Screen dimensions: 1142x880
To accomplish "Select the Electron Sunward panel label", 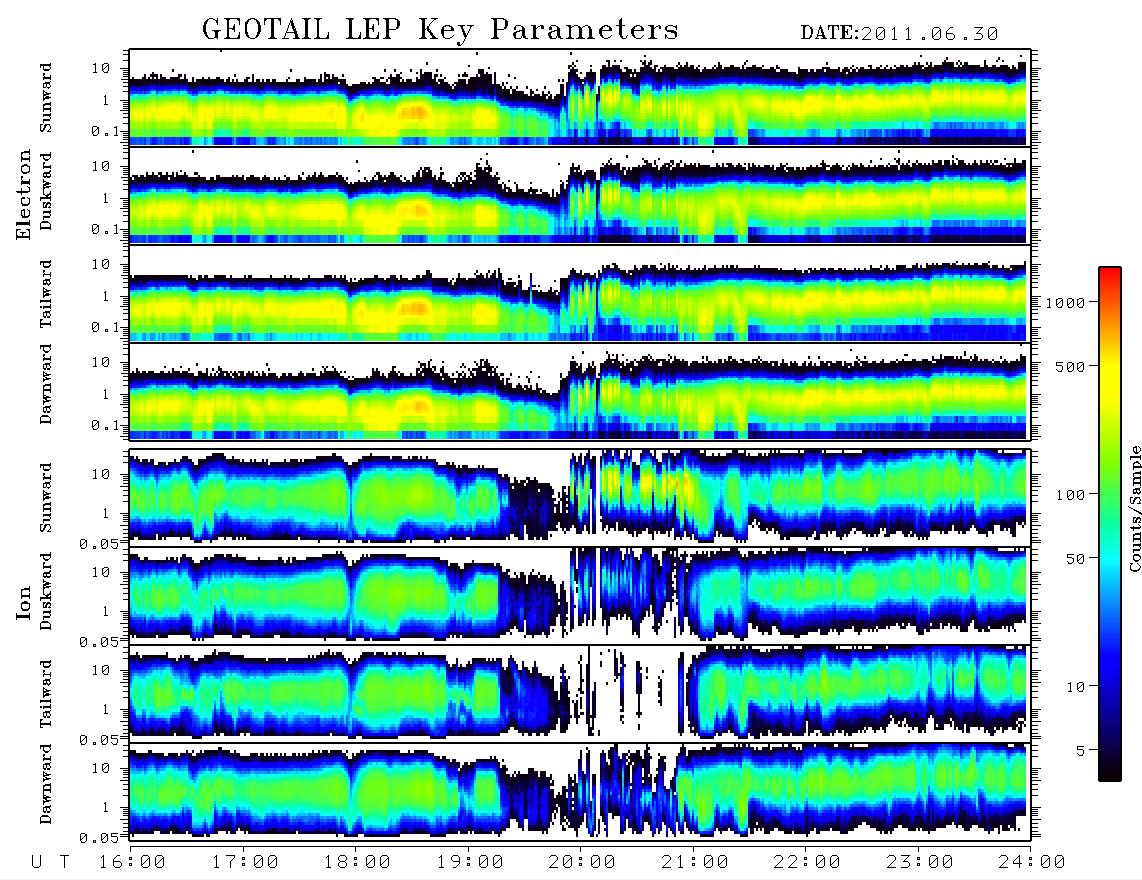I will (x=46, y=98).
